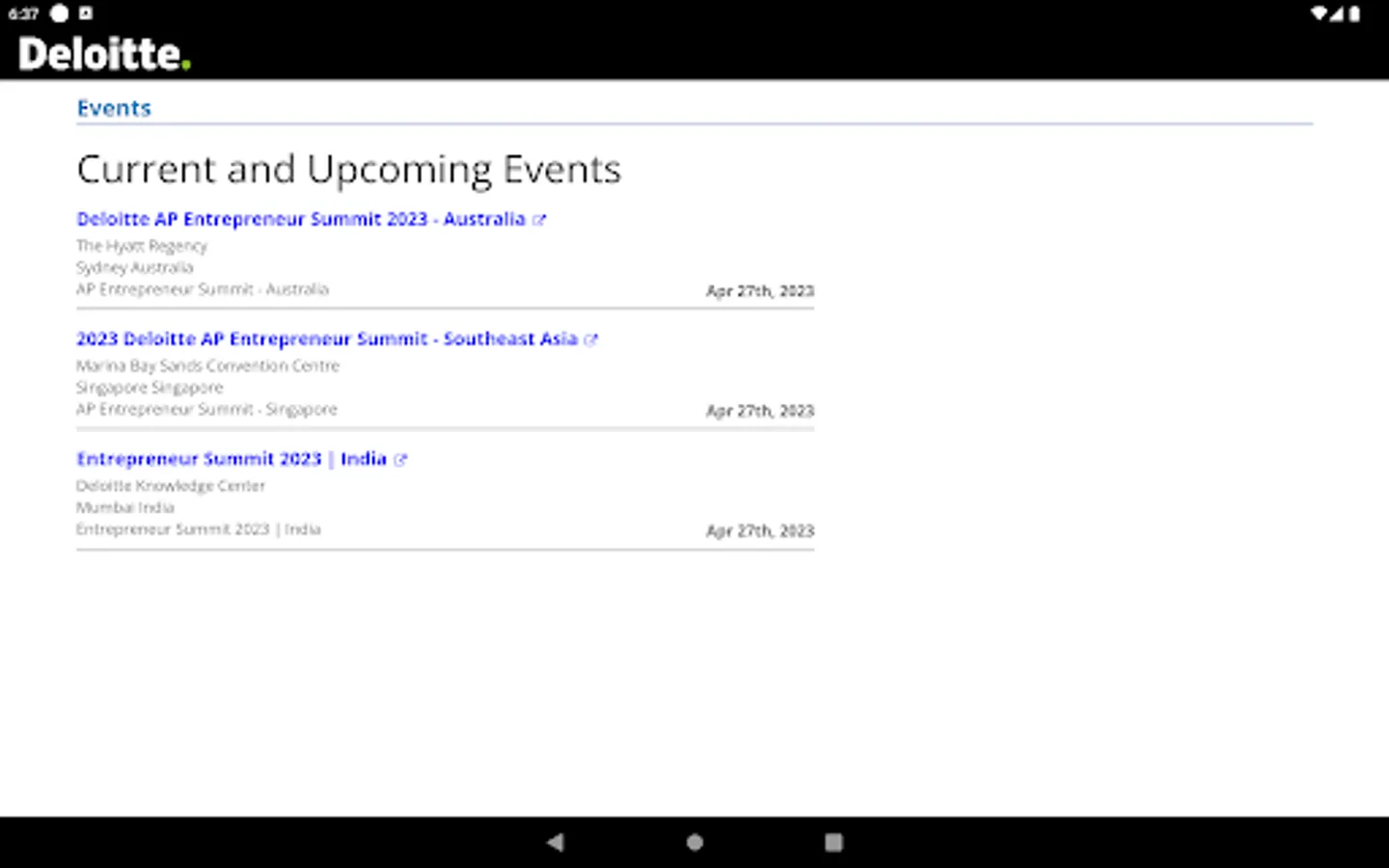Click external link icon beside India summit
The height and width of the screenshot is (868, 1389).
(x=400, y=460)
